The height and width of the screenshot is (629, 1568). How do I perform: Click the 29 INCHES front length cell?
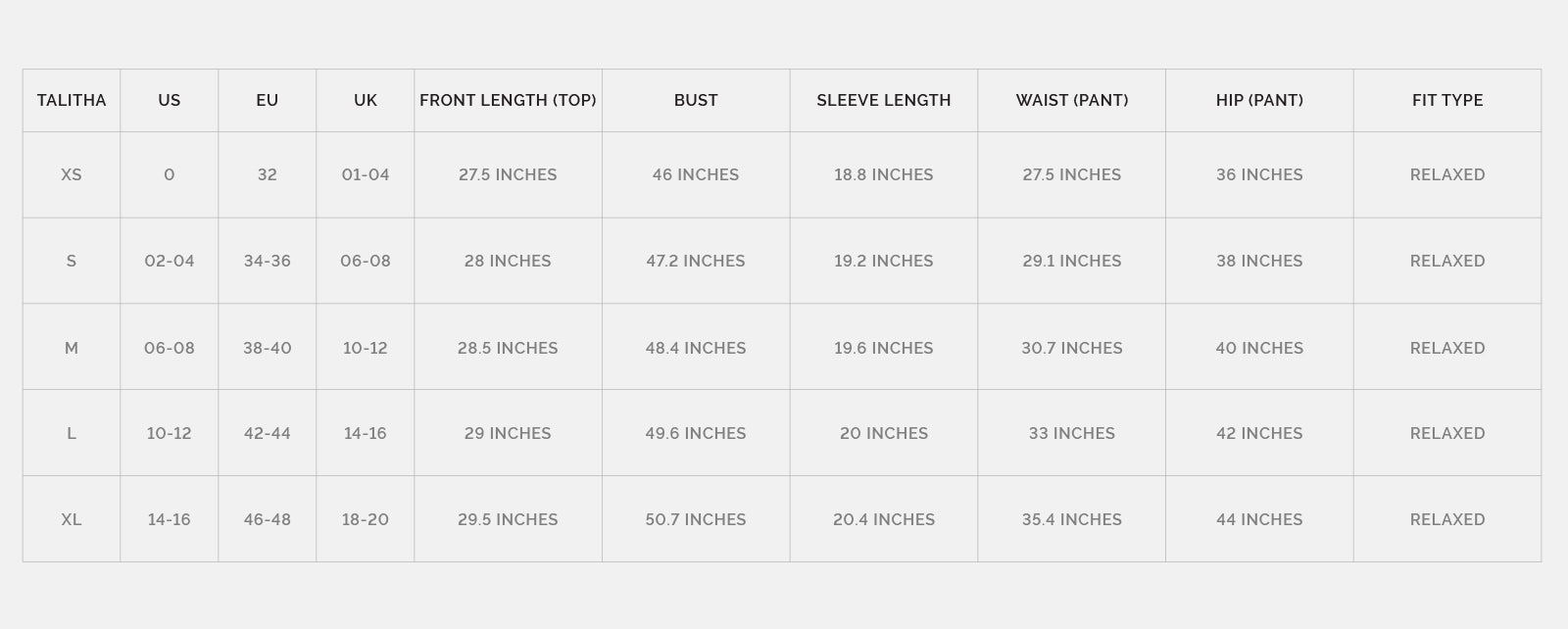point(508,433)
